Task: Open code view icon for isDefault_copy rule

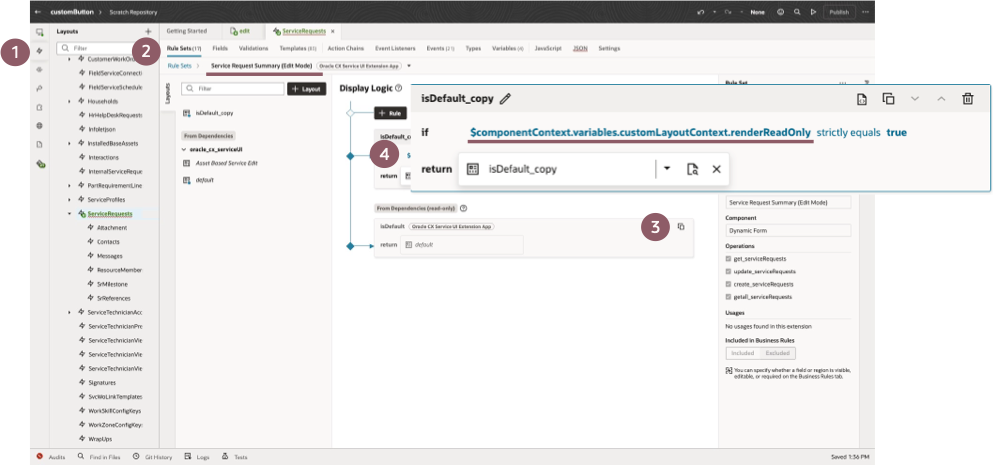Action: coord(862,99)
